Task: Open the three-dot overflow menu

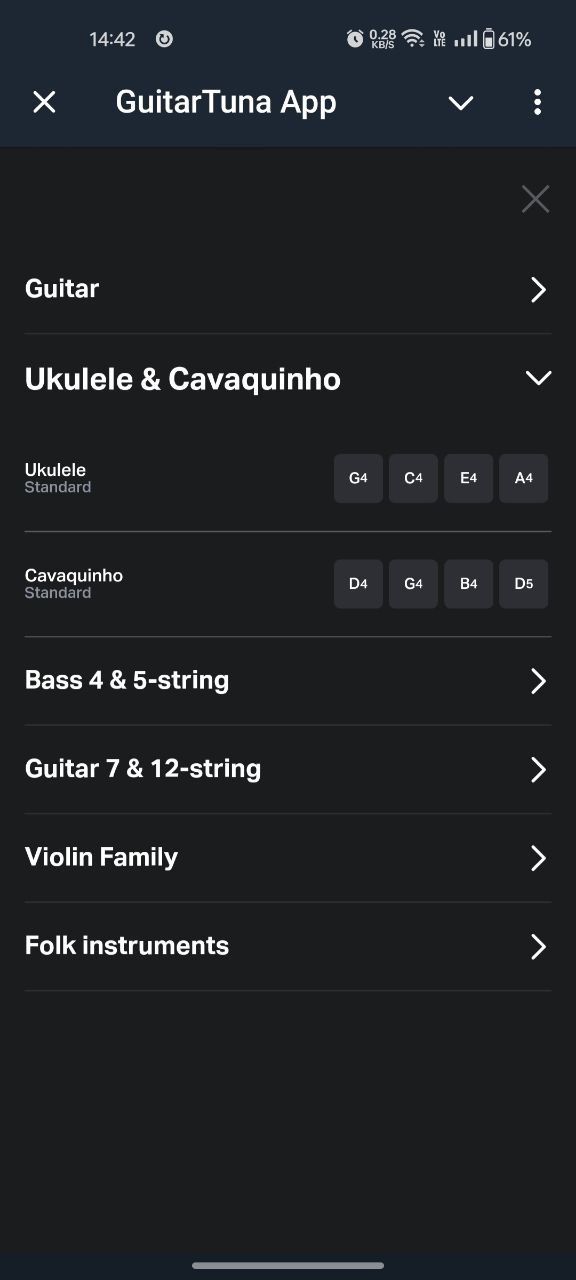Action: [537, 102]
